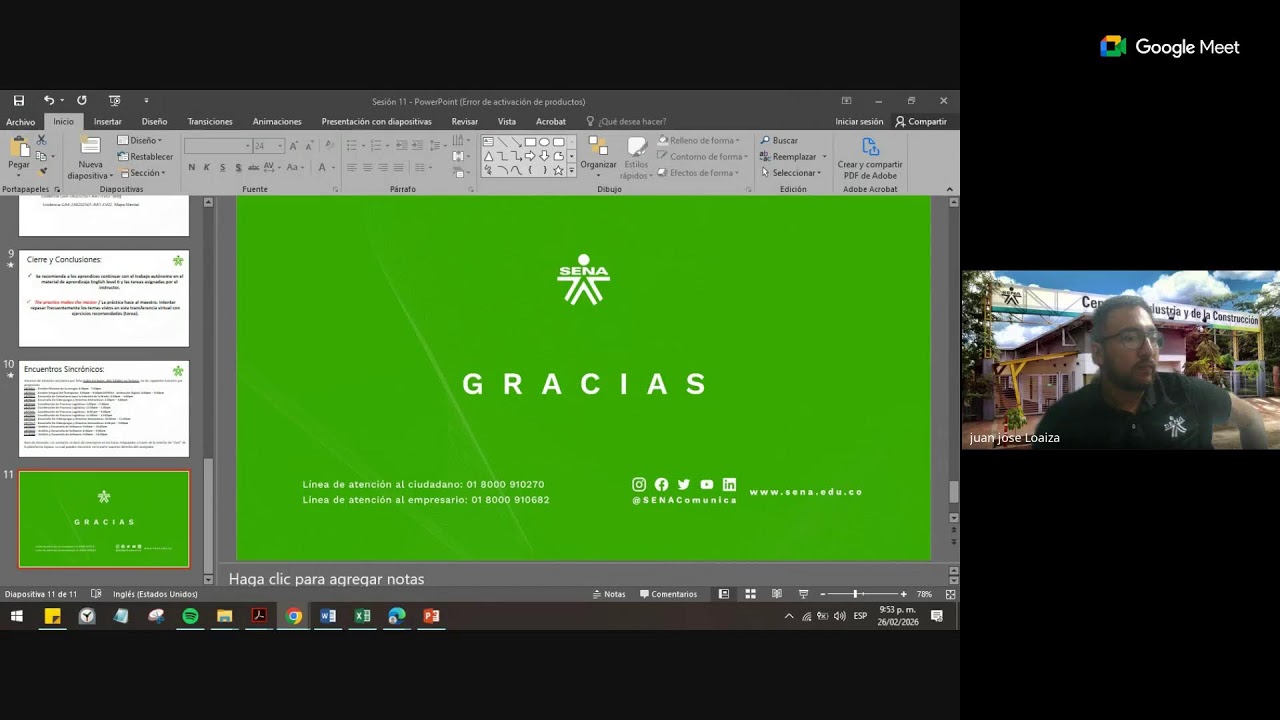Viewport: 1280px width, 720px height.
Task: Justify text in Párrafo group
Action: click(x=399, y=167)
